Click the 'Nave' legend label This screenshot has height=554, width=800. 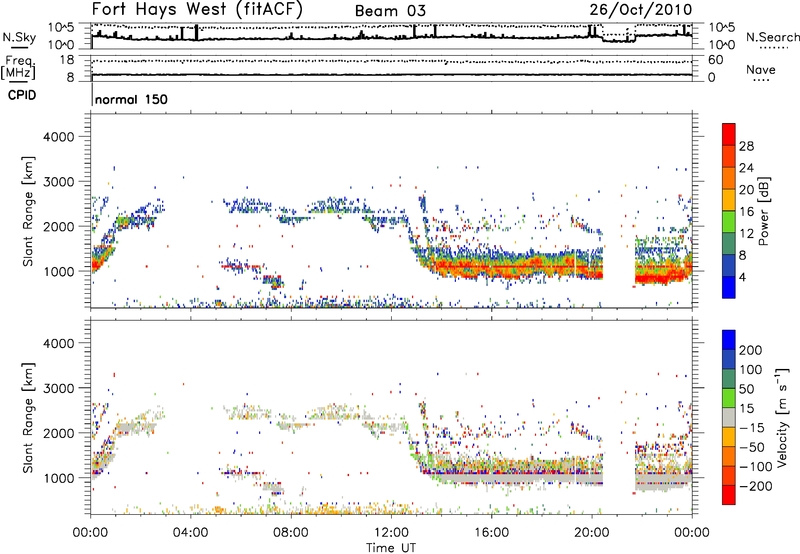(761, 69)
